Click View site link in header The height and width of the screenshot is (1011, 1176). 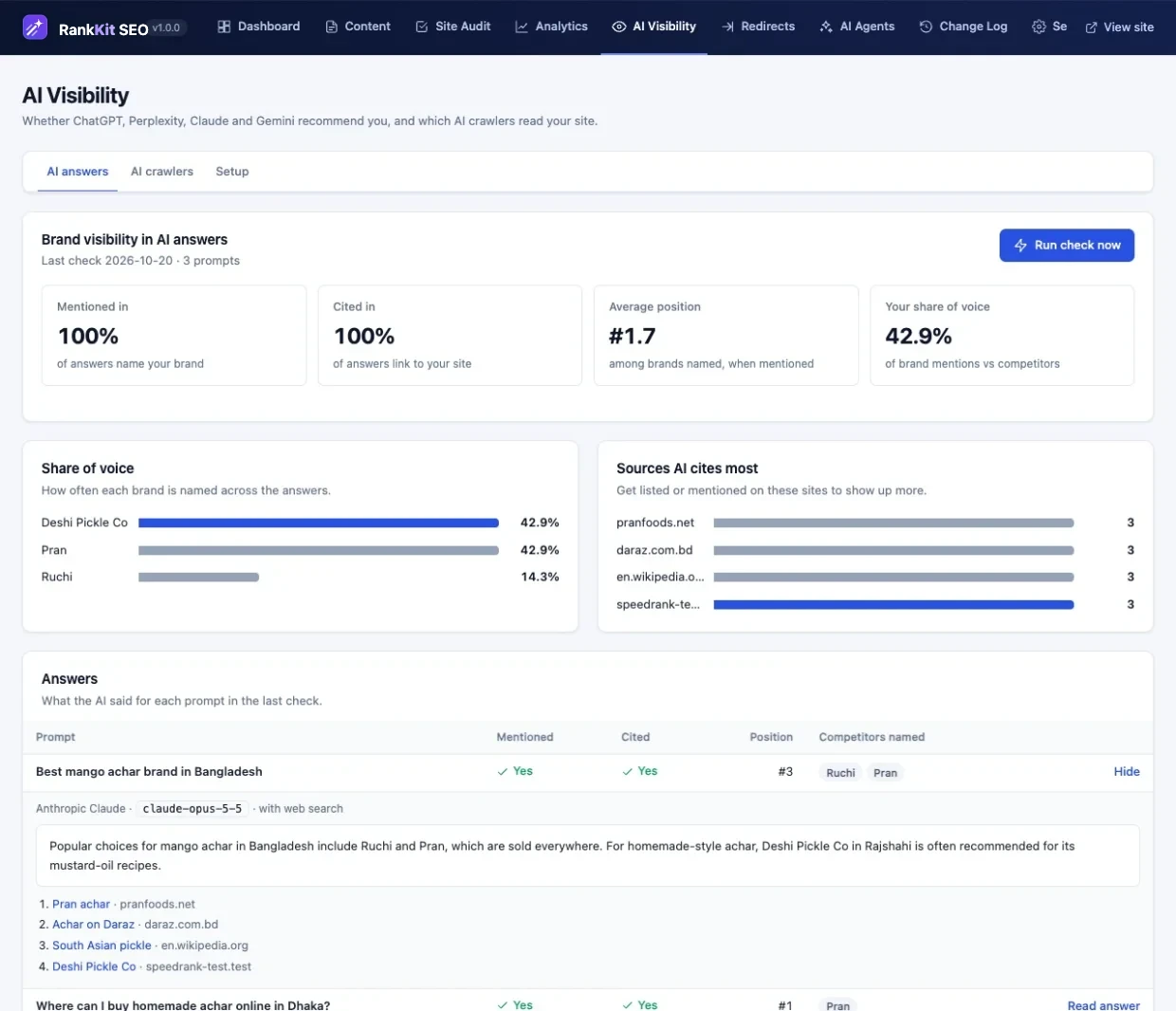(x=1119, y=28)
